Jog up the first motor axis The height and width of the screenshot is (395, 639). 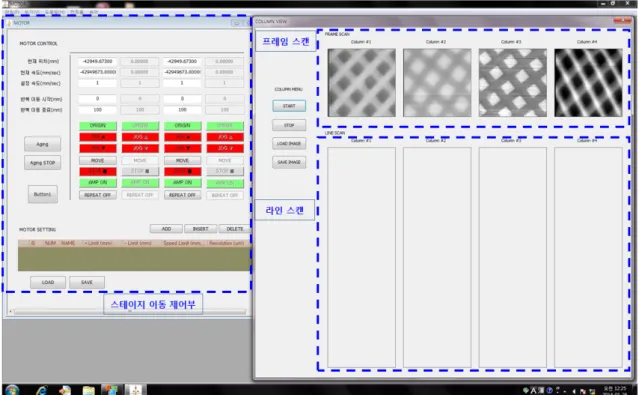click(97, 137)
